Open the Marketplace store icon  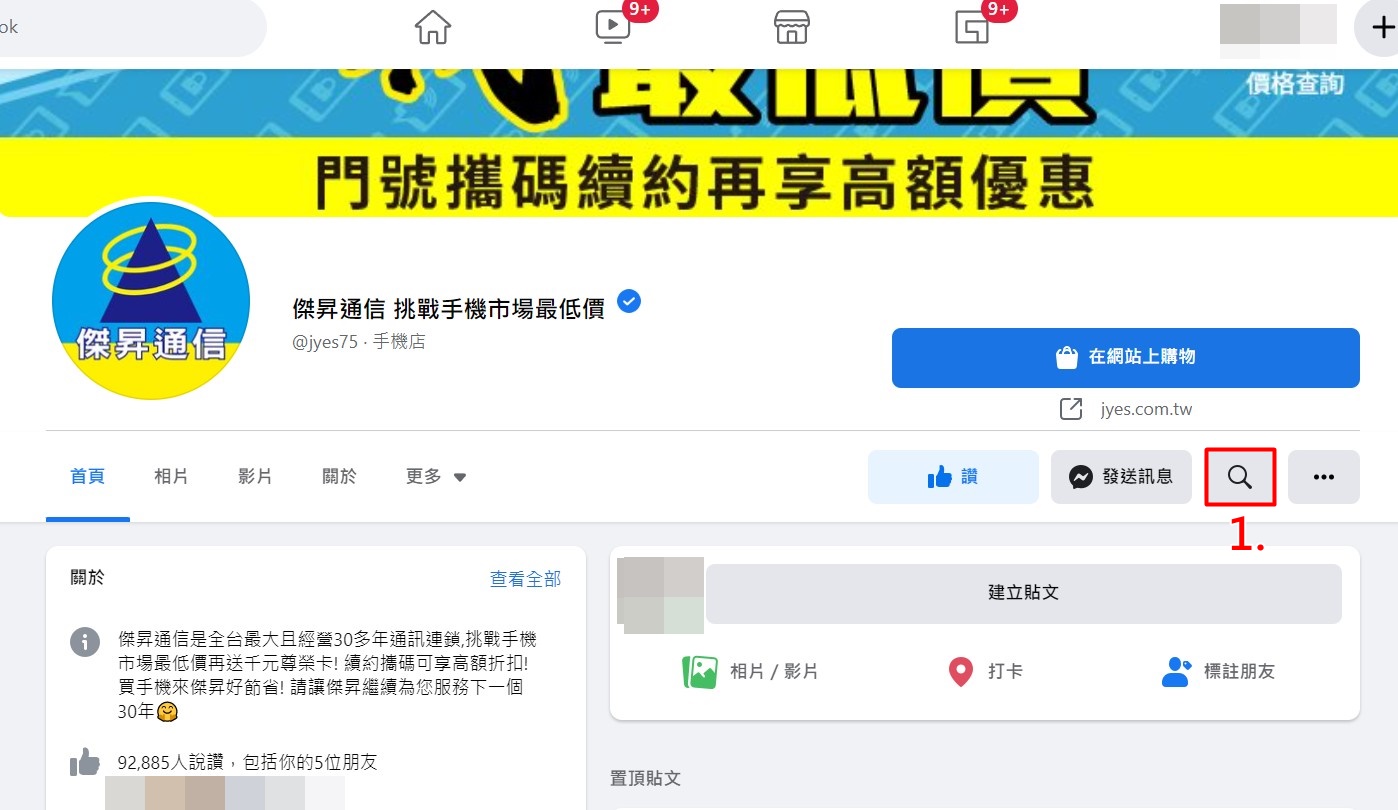pyautogui.click(x=792, y=27)
